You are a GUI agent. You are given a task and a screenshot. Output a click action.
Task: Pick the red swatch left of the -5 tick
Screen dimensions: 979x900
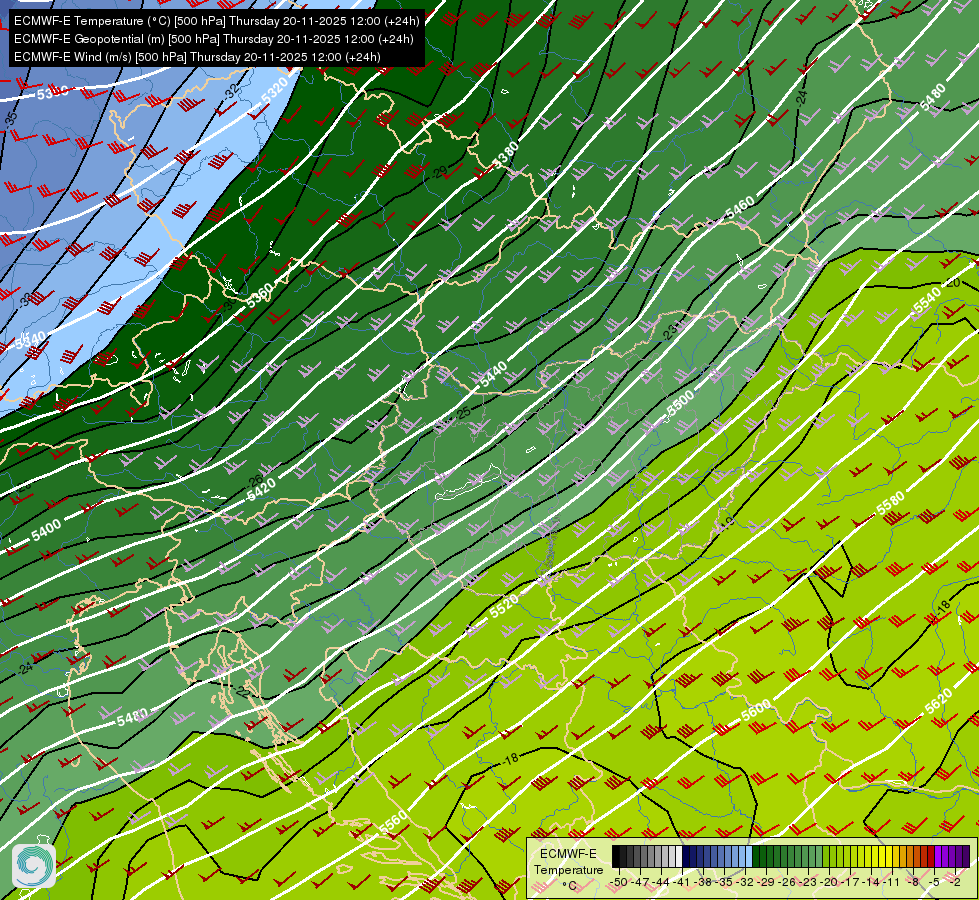coord(931,856)
